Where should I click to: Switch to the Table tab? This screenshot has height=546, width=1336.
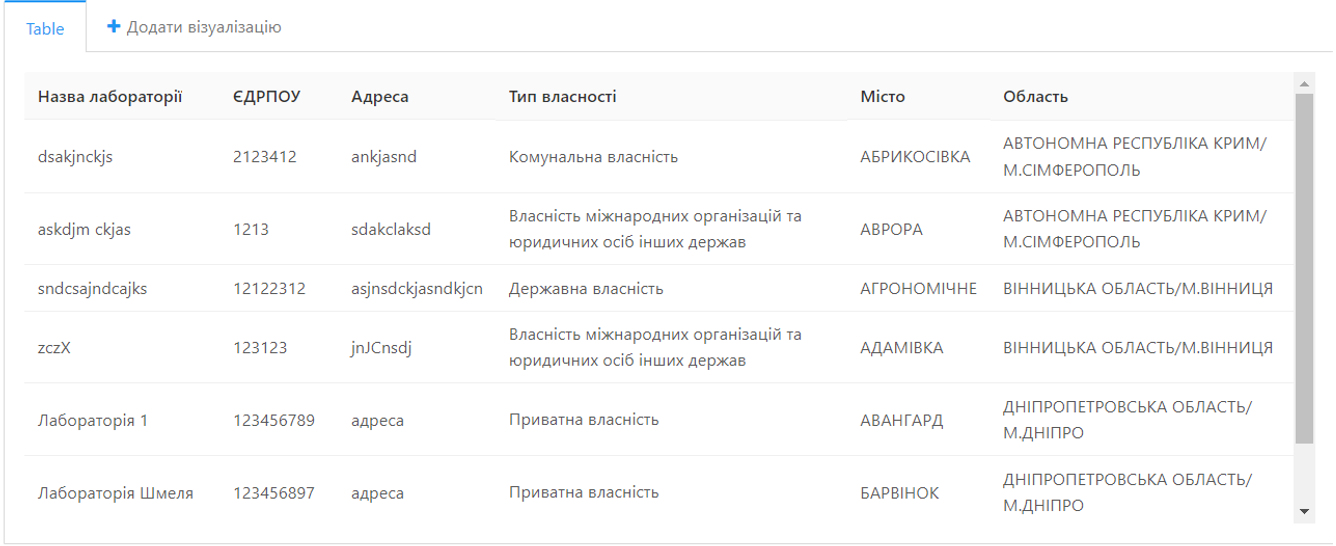[45, 28]
